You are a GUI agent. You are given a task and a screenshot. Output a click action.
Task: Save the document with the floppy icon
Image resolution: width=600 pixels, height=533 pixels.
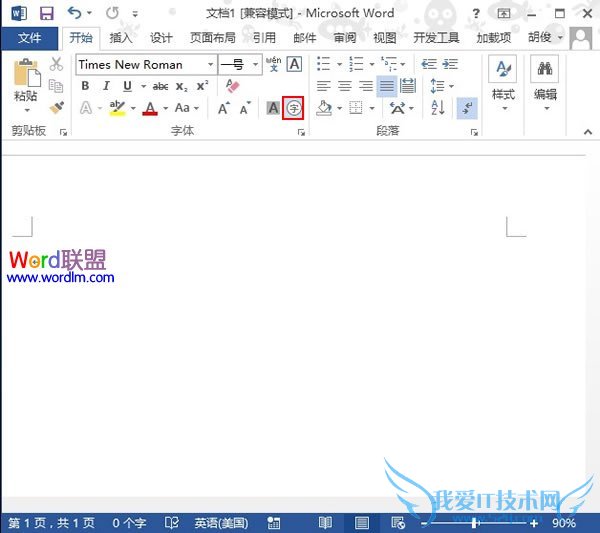click(x=47, y=14)
